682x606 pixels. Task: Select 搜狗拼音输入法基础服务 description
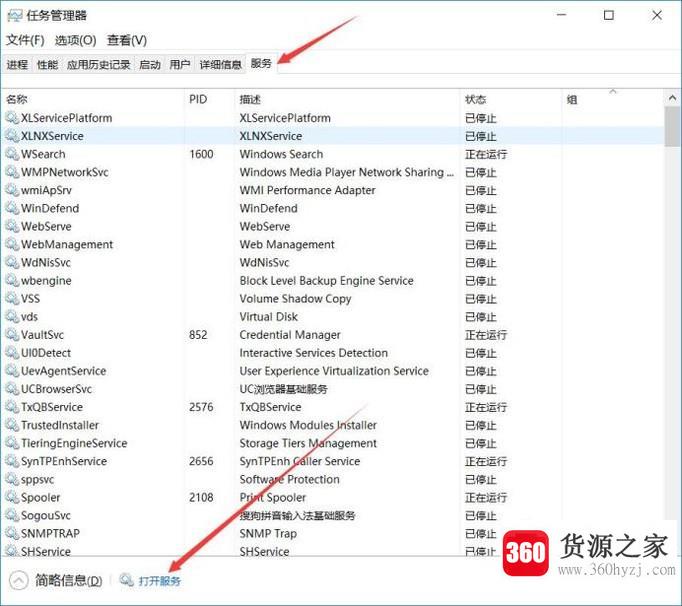[x=297, y=515]
